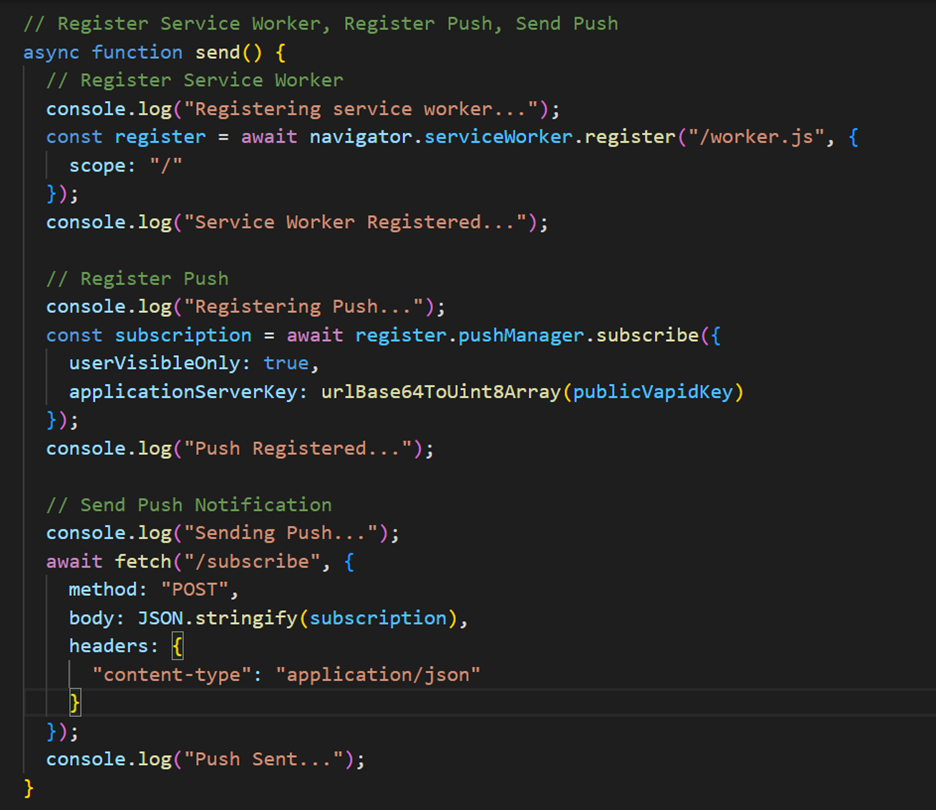The width and height of the screenshot is (936, 810).
Task: Click the "/subscribe" URL string
Action: coord(253,562)
